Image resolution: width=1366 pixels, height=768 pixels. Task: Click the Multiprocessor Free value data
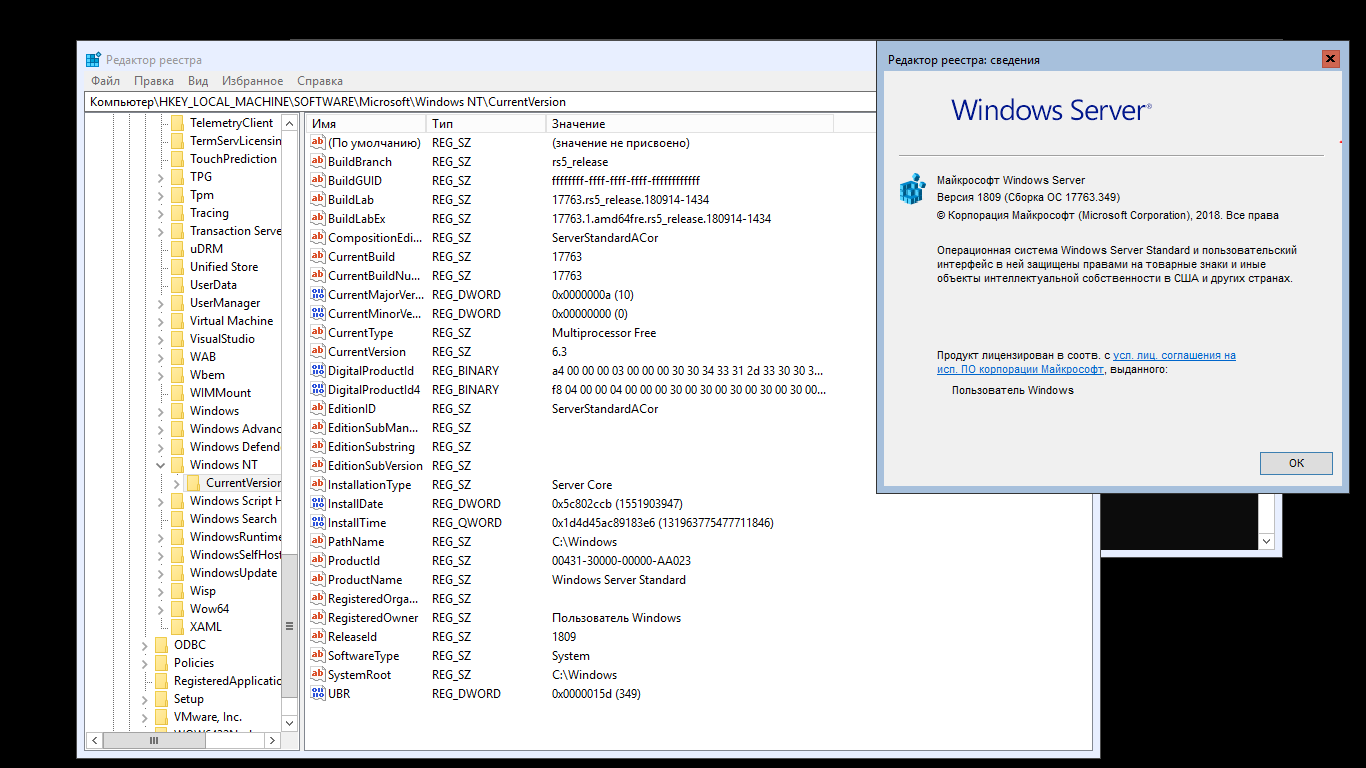point(604,333)
